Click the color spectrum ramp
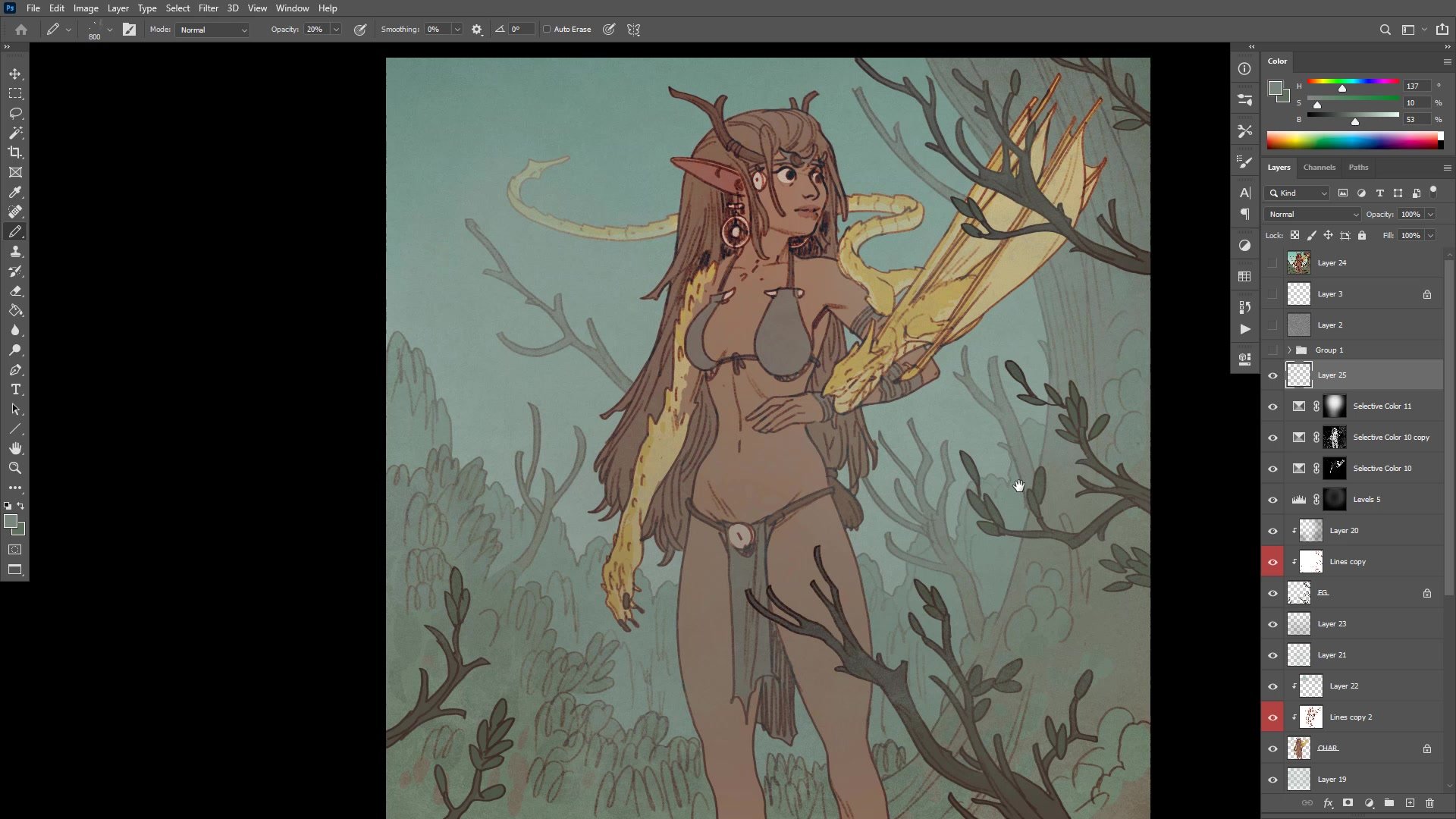1456x819 pixels. [x=1354, y=140]
